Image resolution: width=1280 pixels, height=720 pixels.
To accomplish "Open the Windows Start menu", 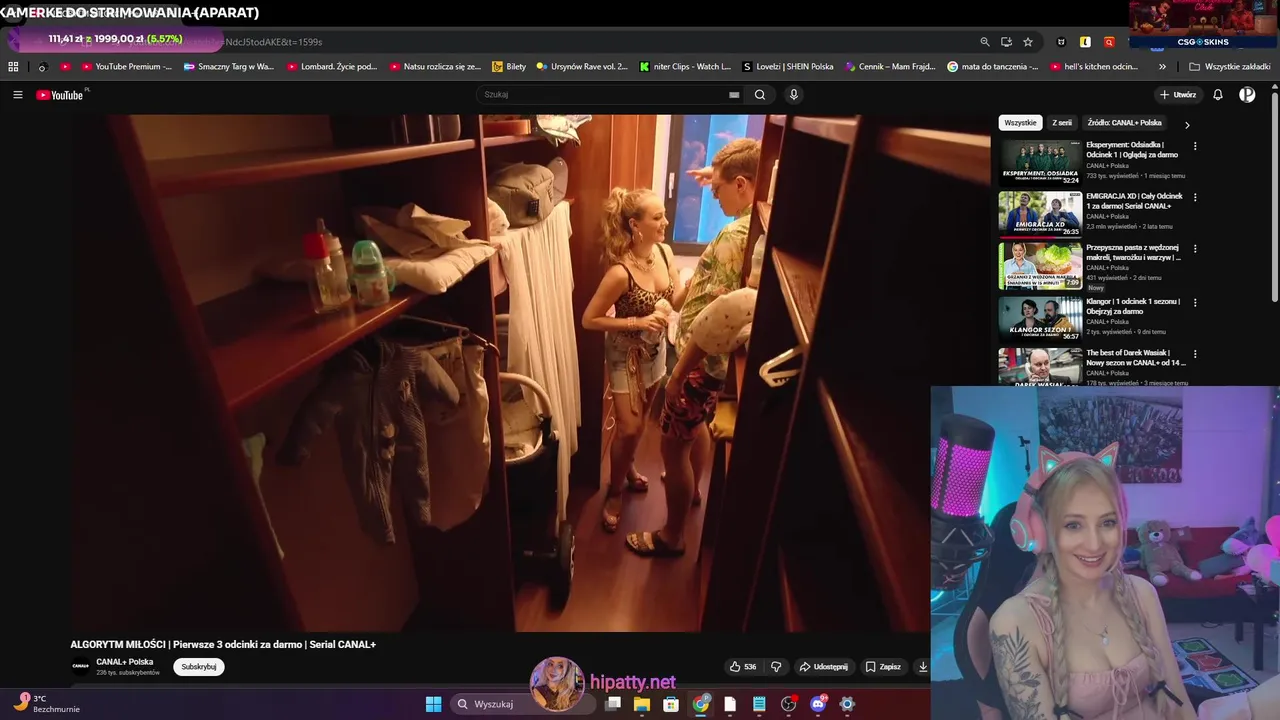I will coord(433,704).
